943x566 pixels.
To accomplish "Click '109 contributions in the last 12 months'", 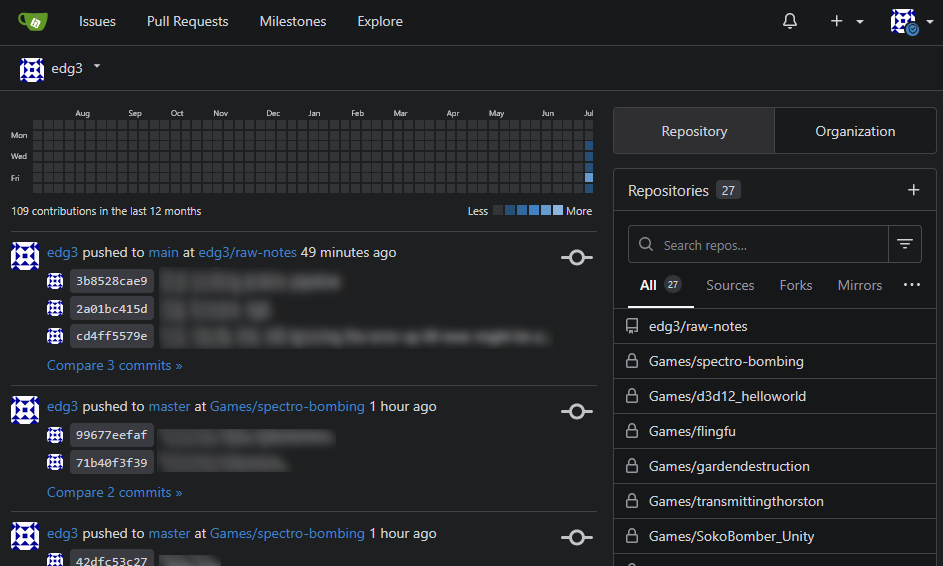I will [106, 211].
